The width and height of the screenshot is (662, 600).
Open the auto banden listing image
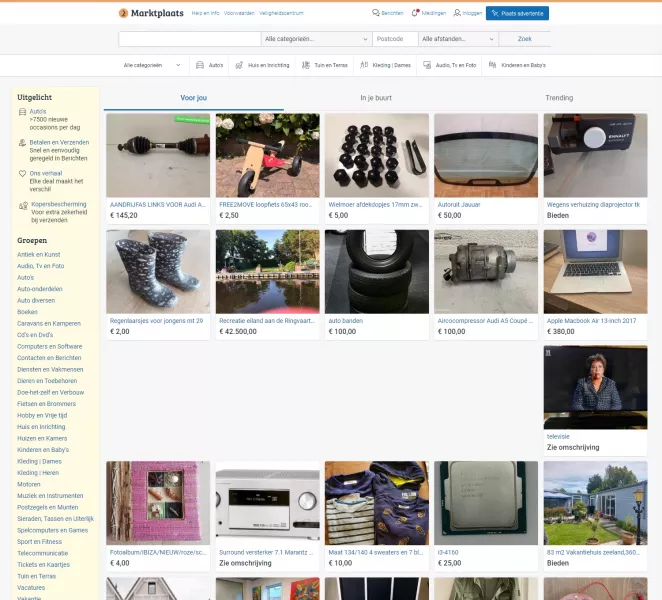tap(377, 271)
